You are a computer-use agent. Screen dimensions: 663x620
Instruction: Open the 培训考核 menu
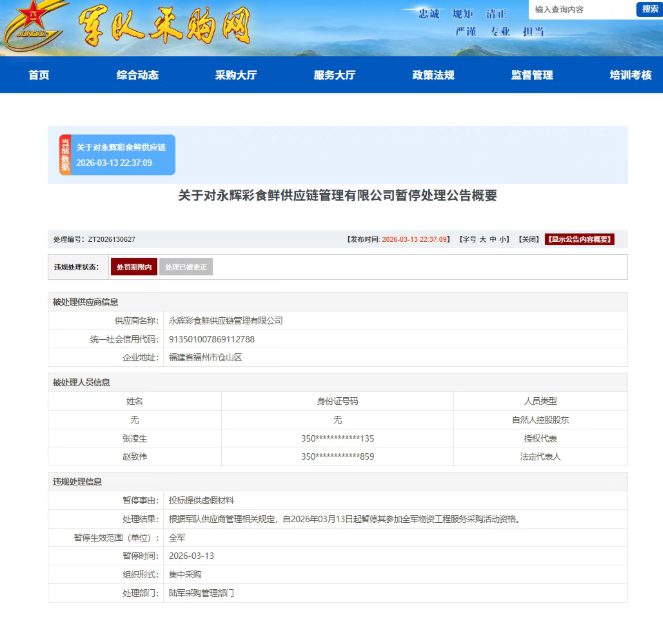(x=630, y=75)
